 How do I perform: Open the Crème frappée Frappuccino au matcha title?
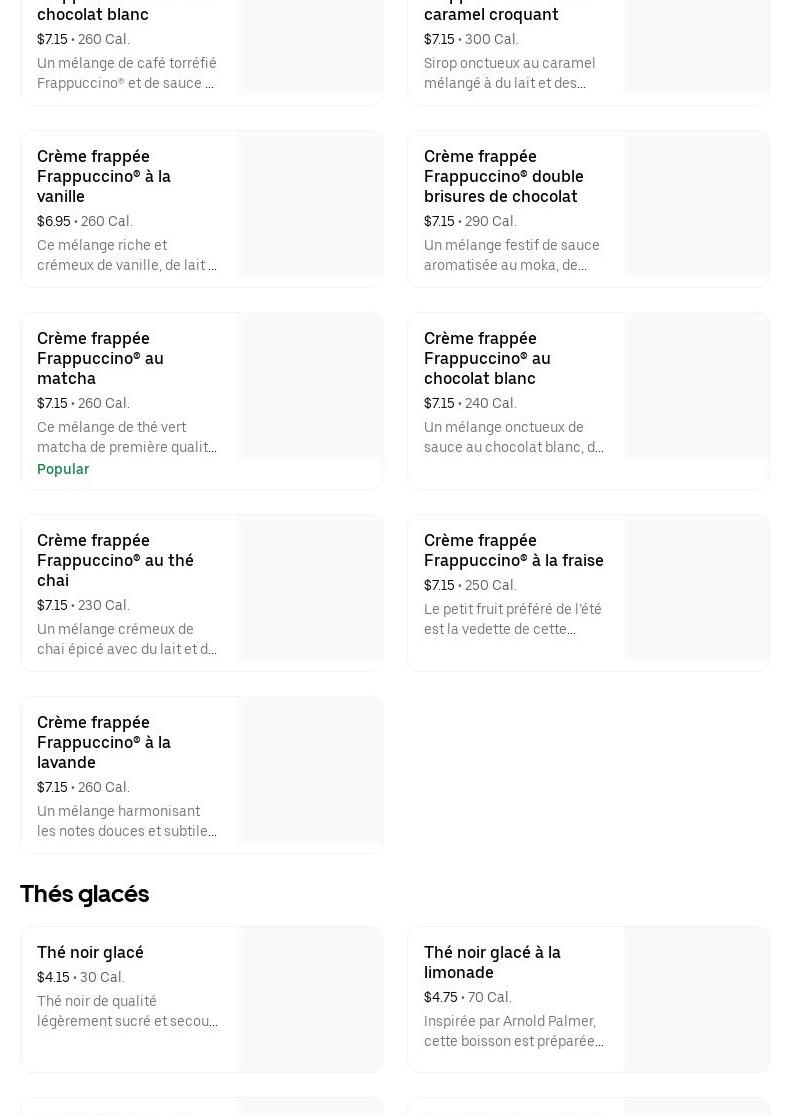(100, 358)
